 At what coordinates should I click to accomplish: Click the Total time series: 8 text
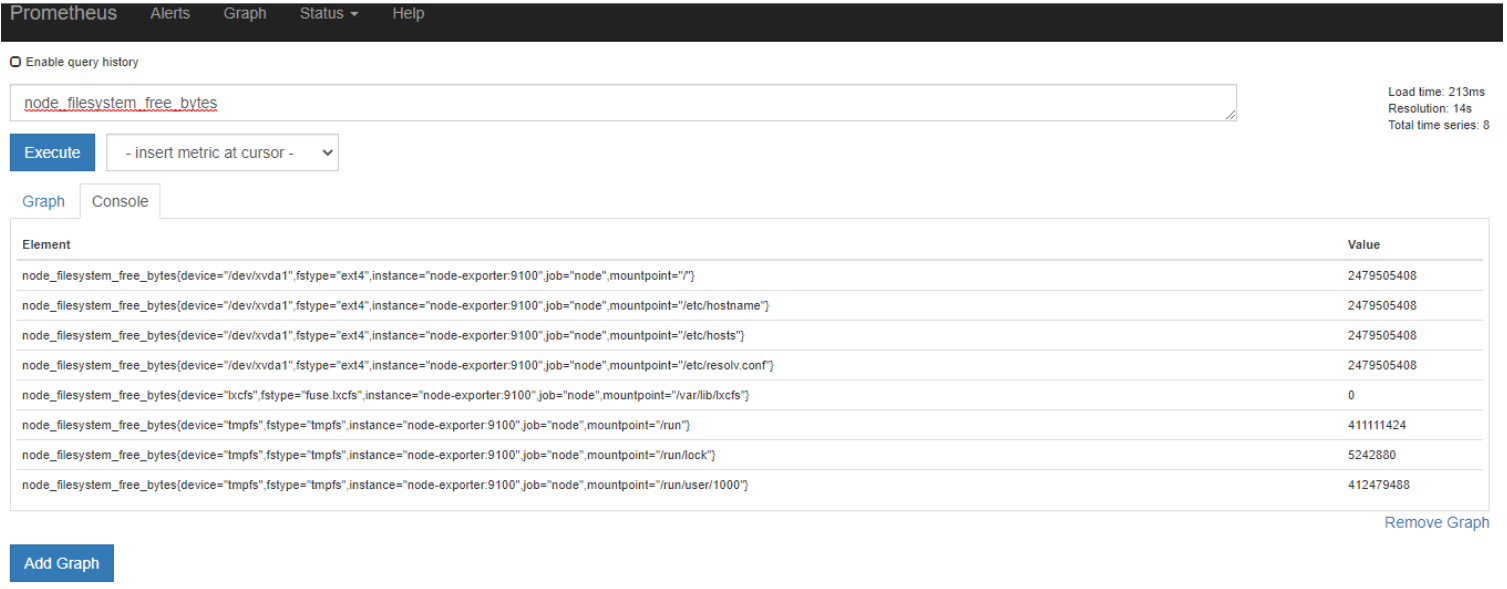click(1438, 125)
